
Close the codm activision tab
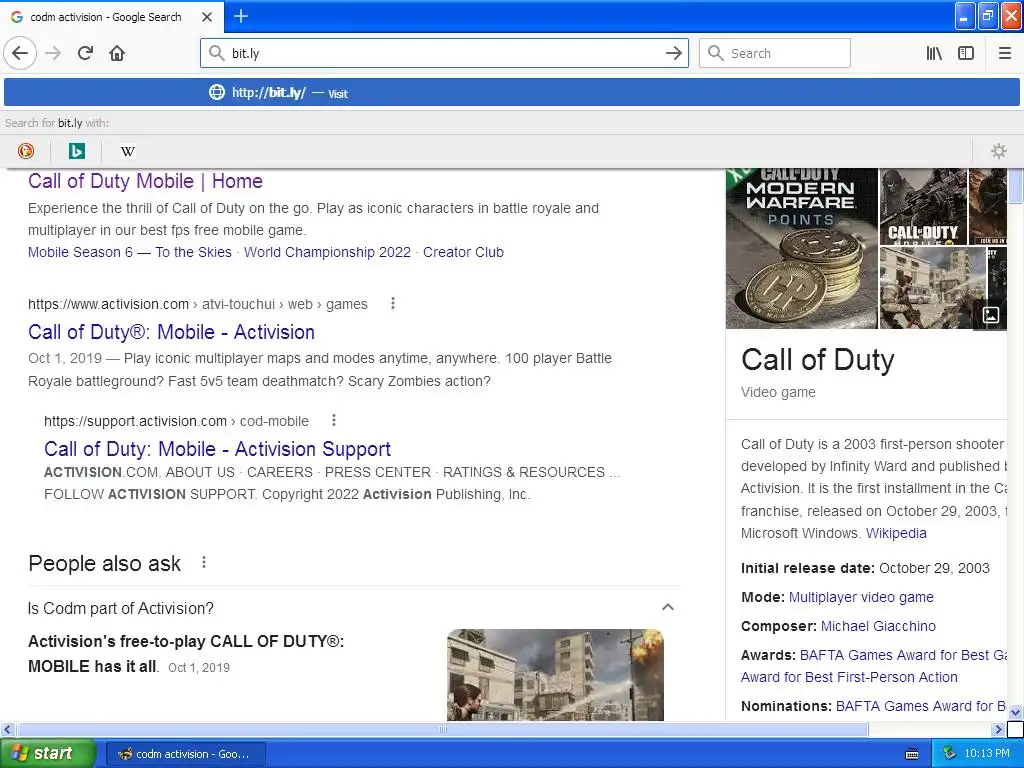(207, 17)
